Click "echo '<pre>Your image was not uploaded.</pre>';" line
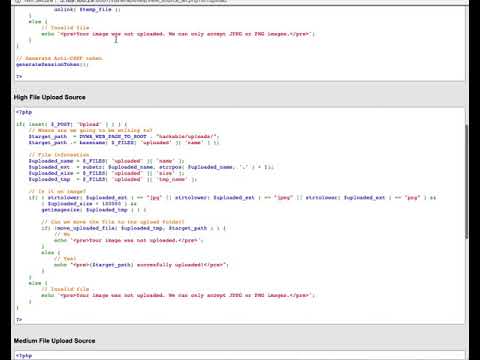This screenshot has height=360, width=480. click(x=129, y=240)
